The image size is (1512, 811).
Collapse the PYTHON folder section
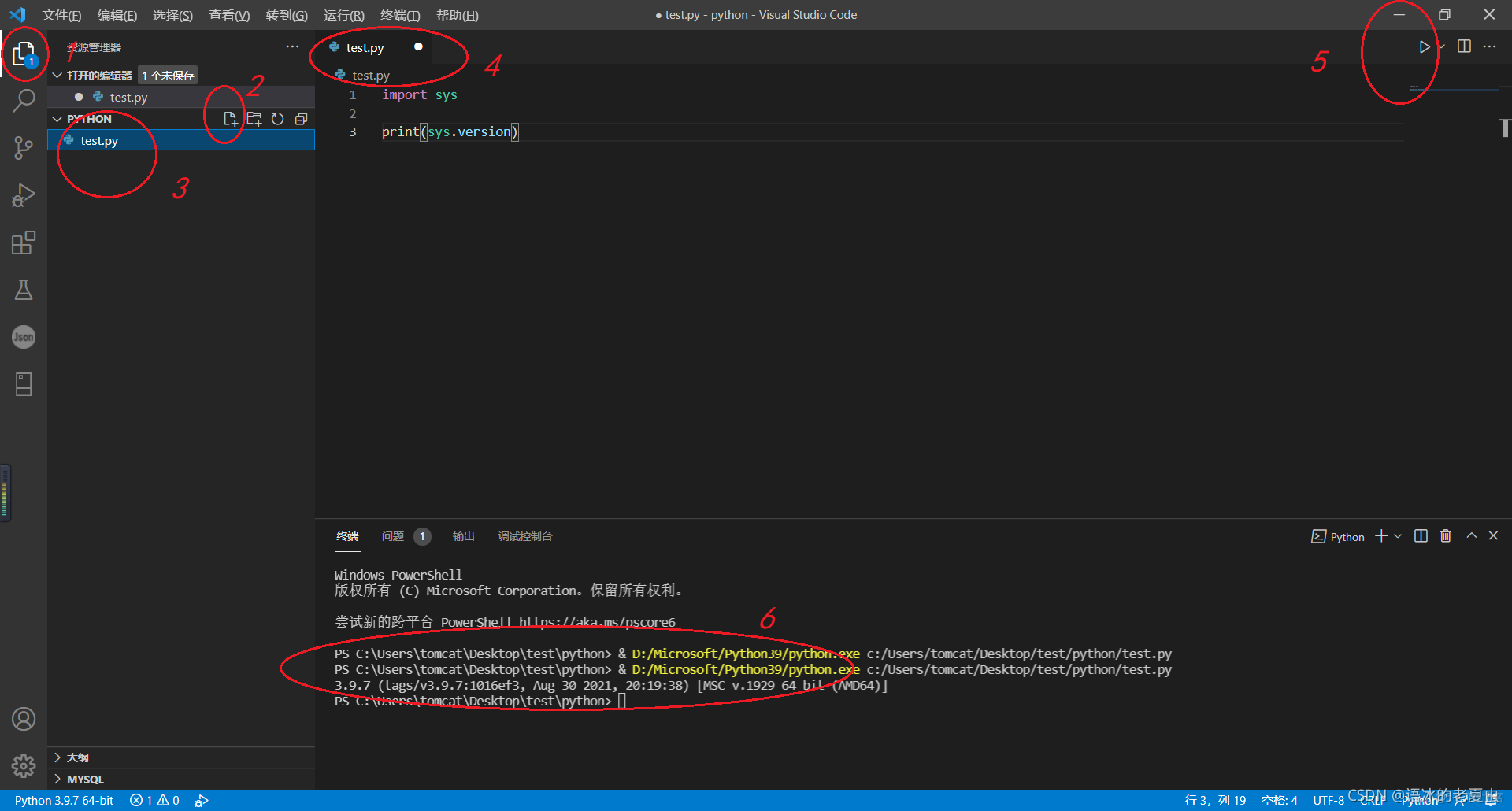[x=57, y=119]
